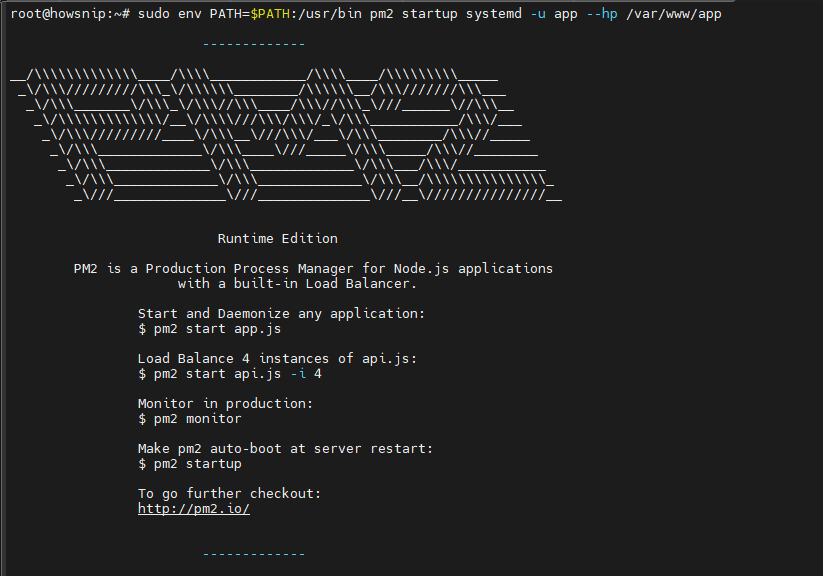
Task: Click '$ pm2 start api.js -i 4' line
Action: [229, 374]
